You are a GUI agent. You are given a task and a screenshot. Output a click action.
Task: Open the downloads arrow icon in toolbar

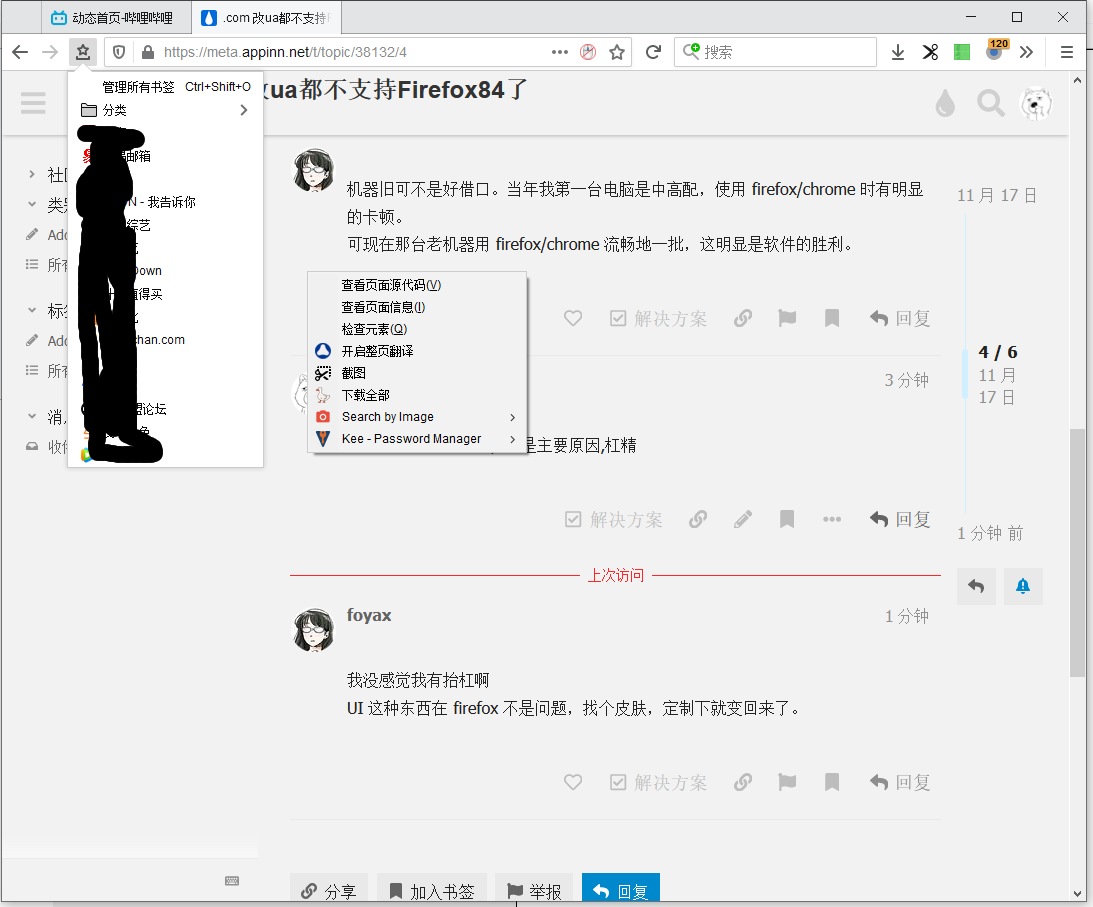[x=898, y=52]
